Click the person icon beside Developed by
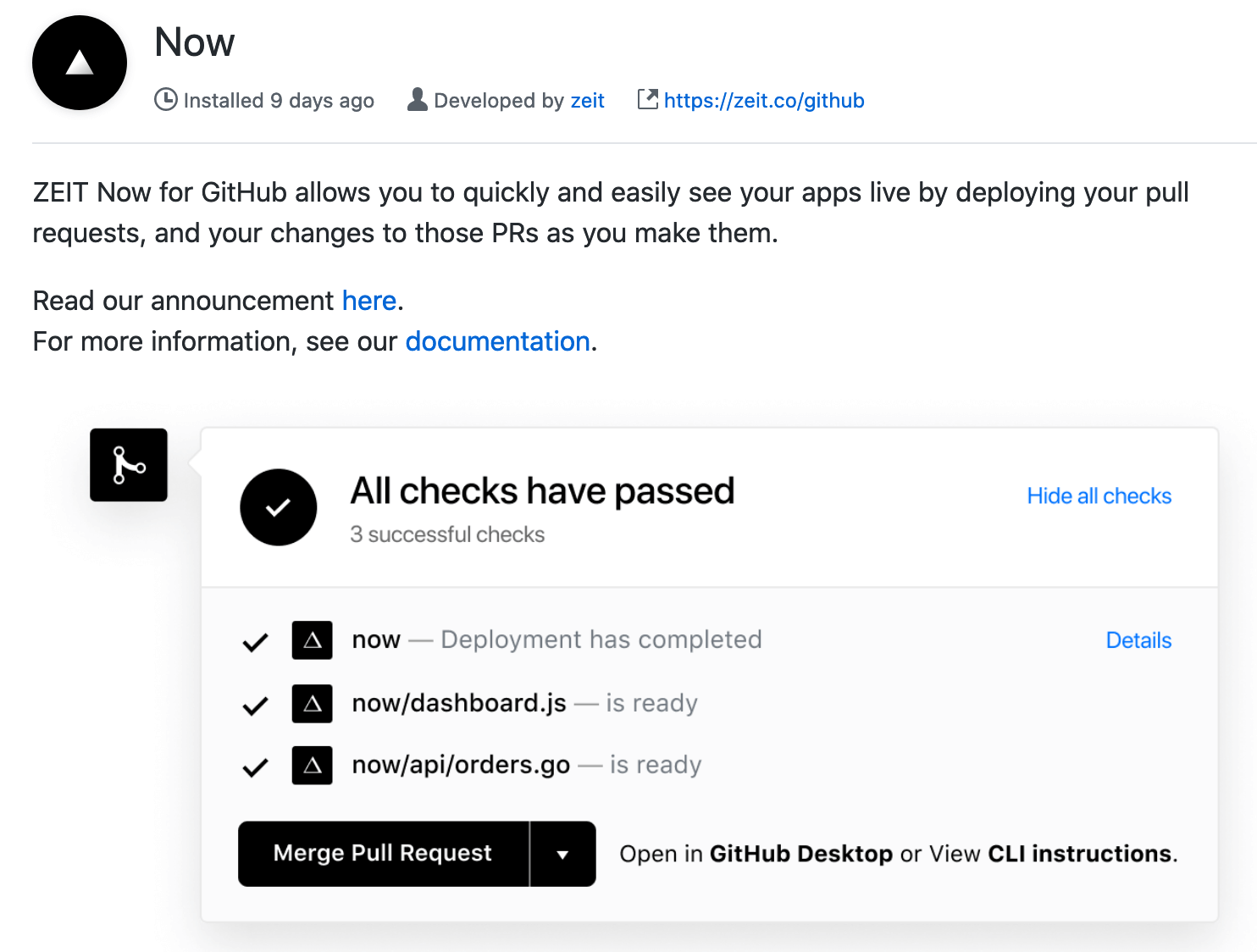This screenshot has width=1257, height=952. click(x=418, y=100)
